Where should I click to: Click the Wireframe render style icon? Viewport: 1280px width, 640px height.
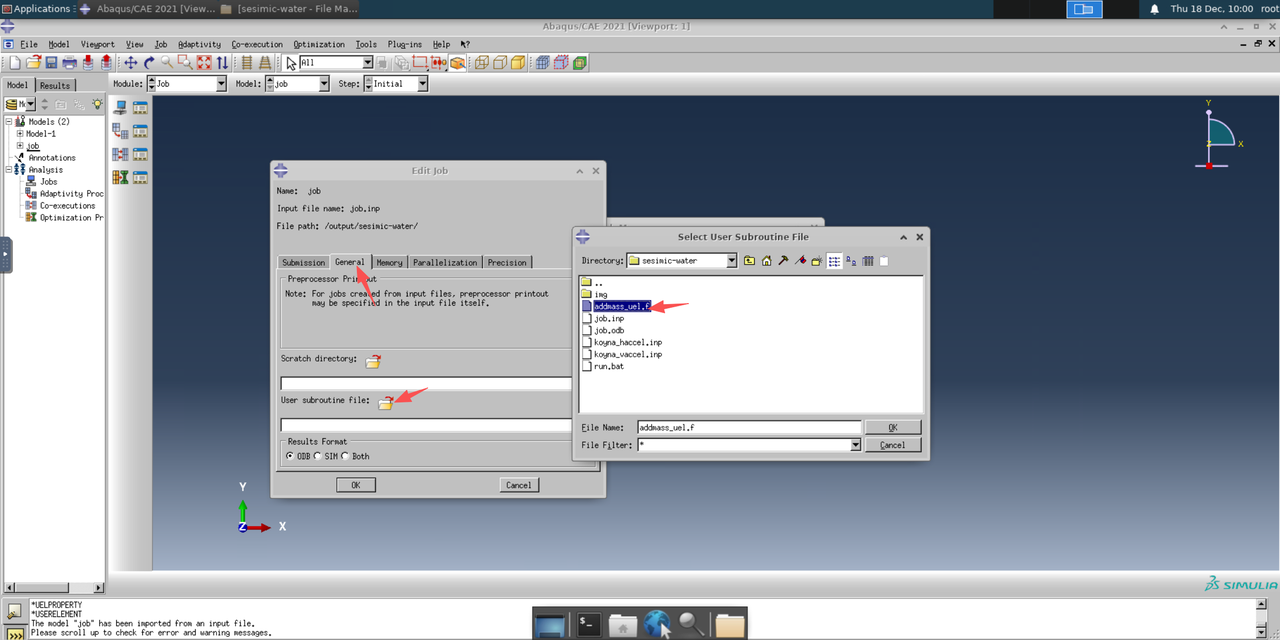pyautogui.click(x=481, y=63)
